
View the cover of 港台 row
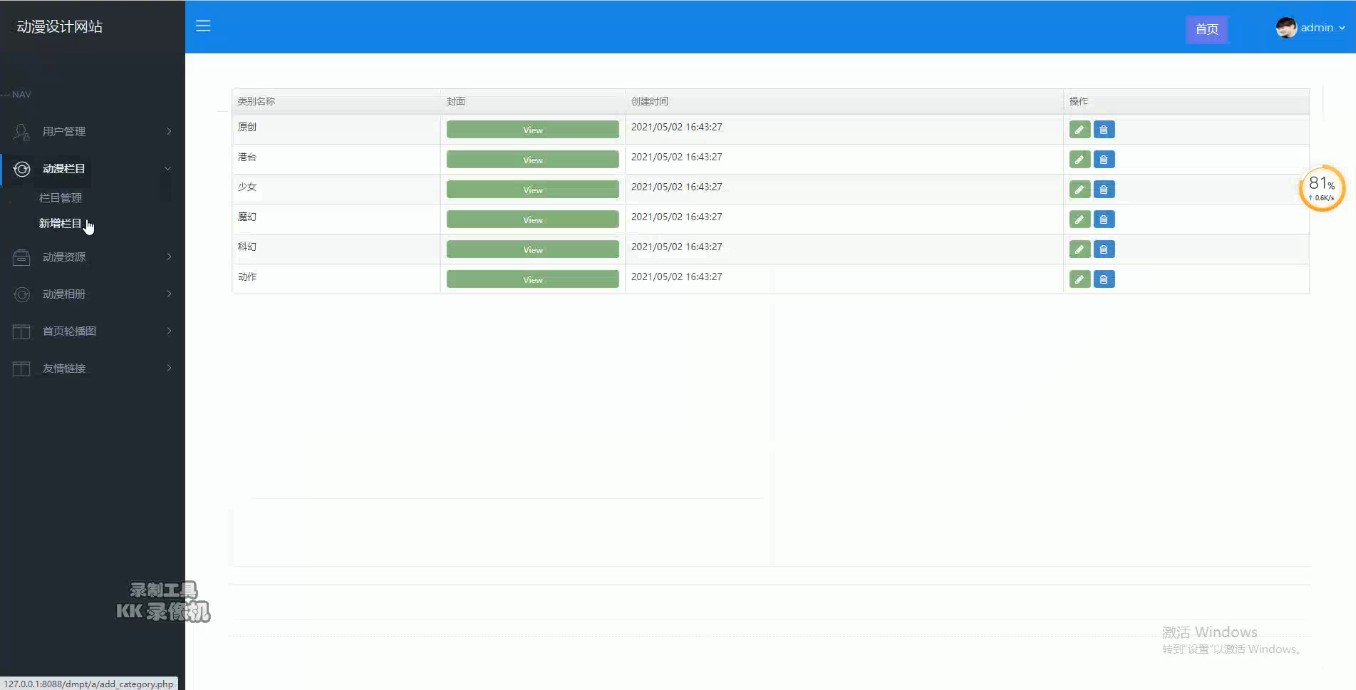tap(533, 160)
